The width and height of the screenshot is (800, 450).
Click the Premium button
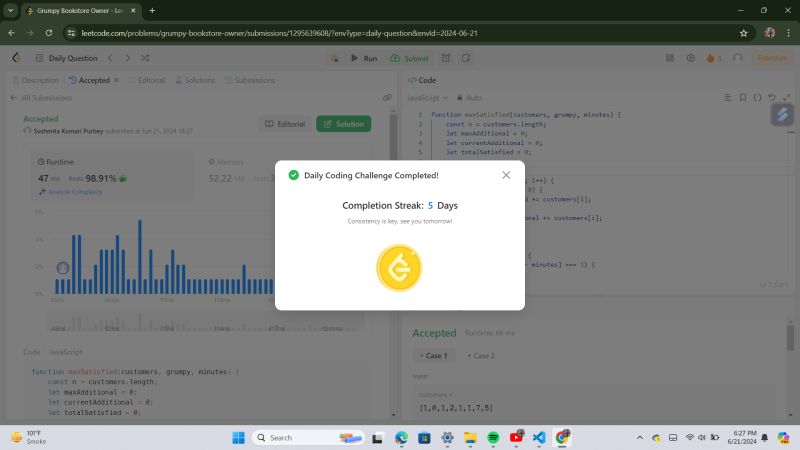(772, 58)
